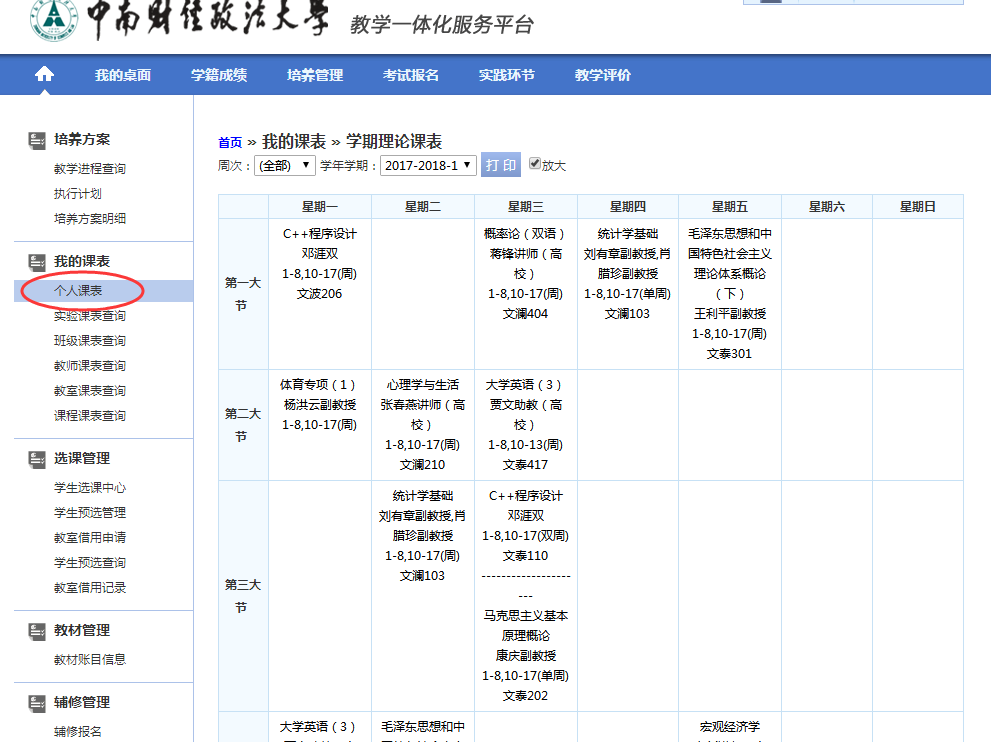Open the 学籍成绩 menu
991x742 pixels.
(x=219, y=75)
